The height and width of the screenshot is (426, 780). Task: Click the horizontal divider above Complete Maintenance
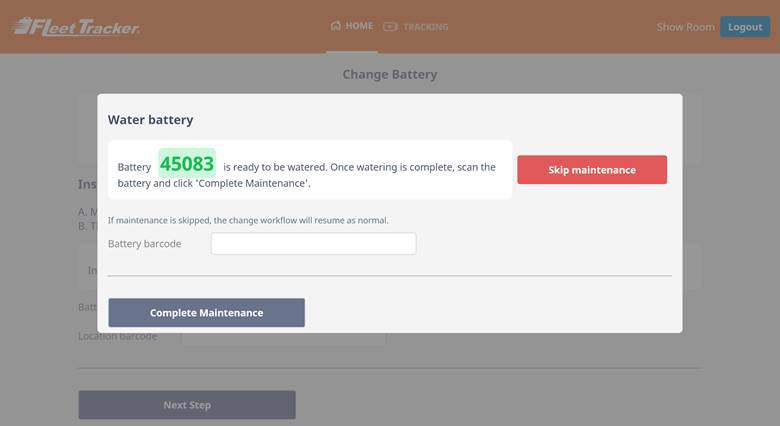pyautogui.click(x=390, y=275)
